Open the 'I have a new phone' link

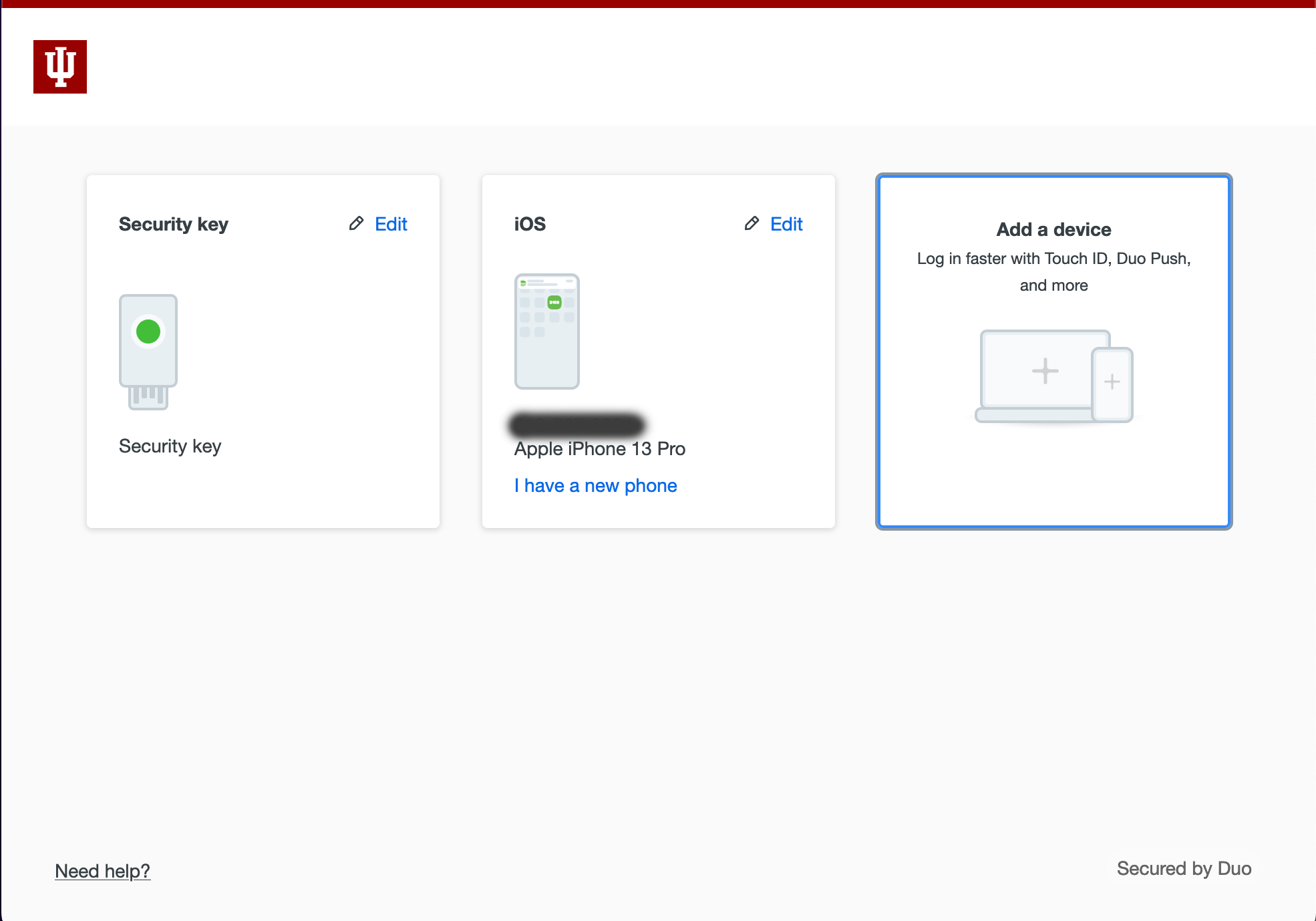[595, 486]
